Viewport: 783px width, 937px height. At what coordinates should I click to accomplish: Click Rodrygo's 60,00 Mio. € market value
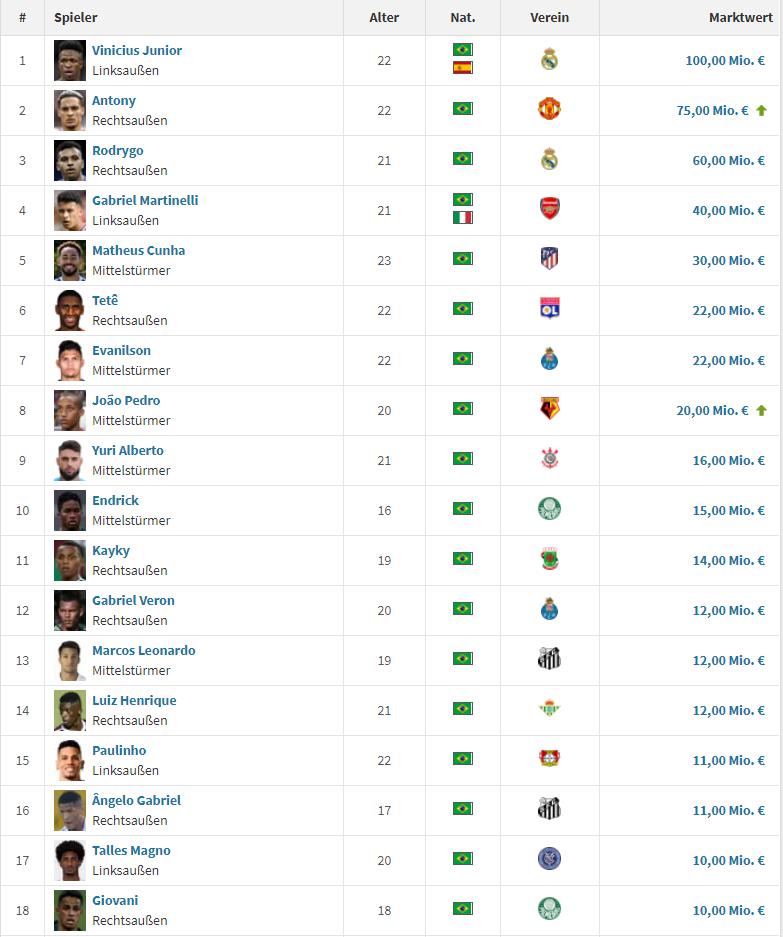(728, 160)
